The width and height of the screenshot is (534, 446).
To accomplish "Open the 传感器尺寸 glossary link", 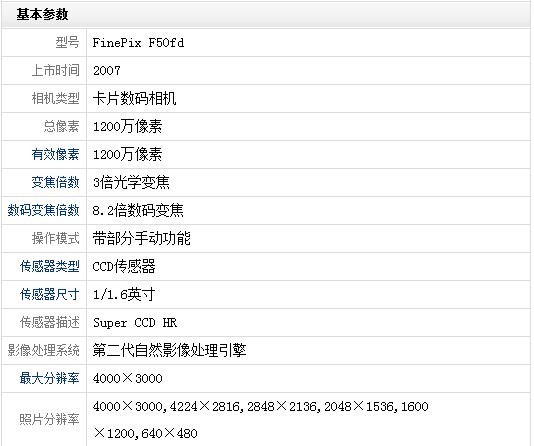I will (x=50, y=294).
